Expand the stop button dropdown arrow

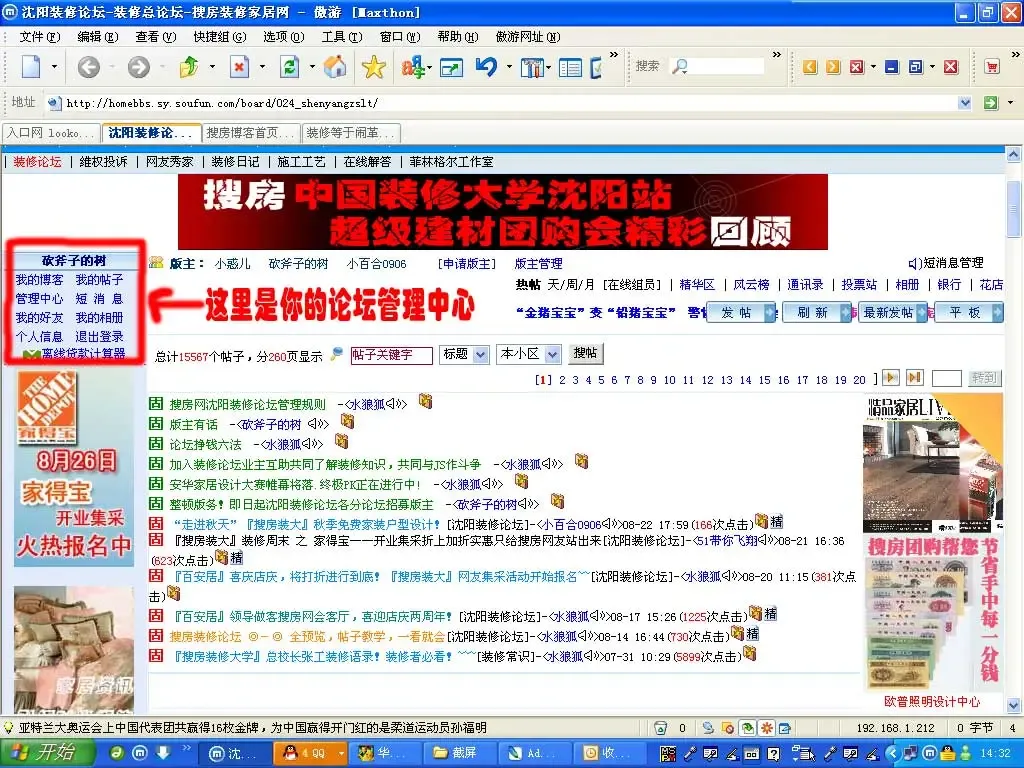point(263,67)
